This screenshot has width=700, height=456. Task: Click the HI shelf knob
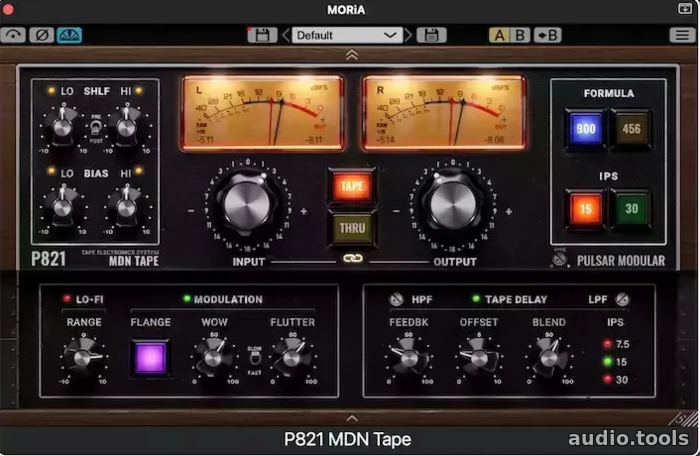pos(126,127)
